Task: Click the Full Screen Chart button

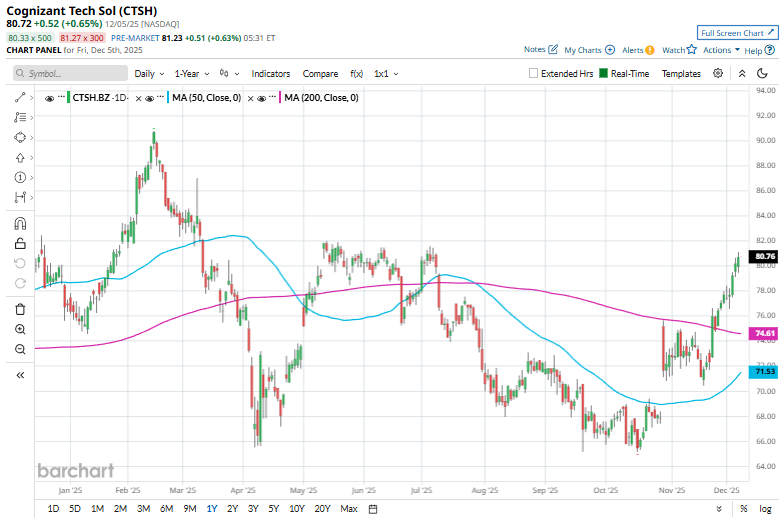Action: tap(737, 32)
